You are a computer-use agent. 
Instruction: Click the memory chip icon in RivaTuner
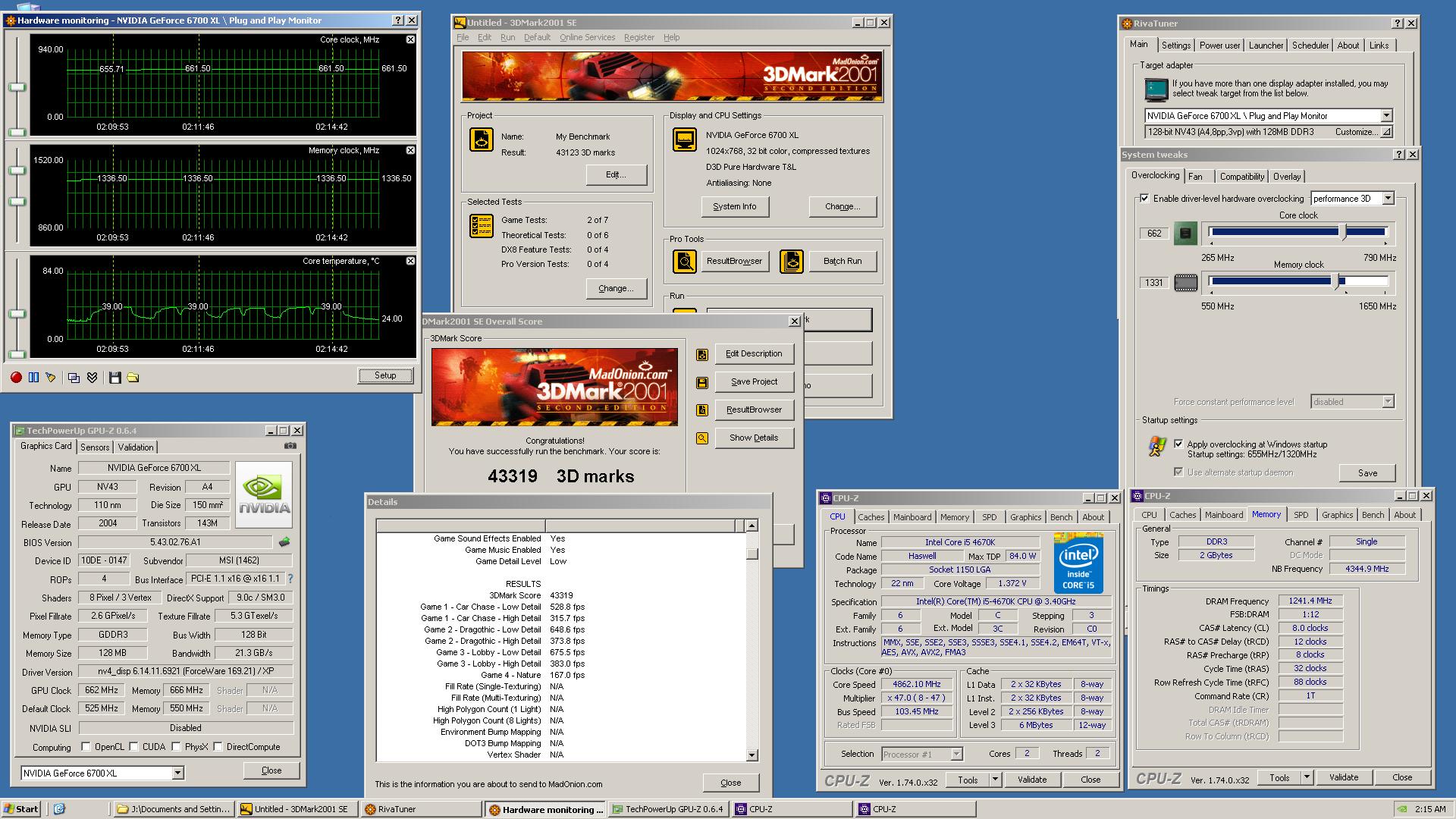(x=1185, y=283)
